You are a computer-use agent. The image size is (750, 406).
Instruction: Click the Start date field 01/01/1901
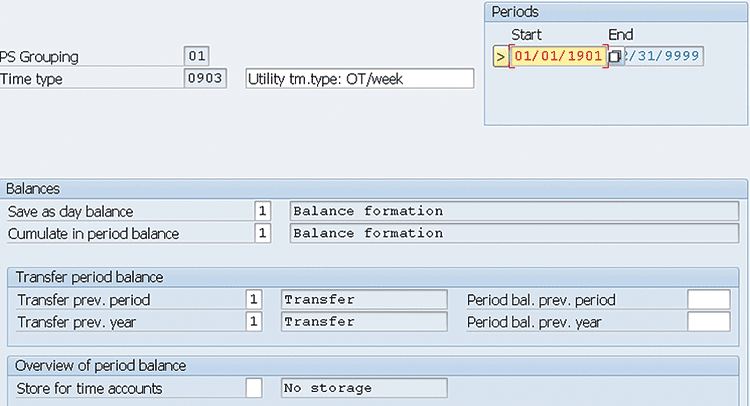(558, 57)
